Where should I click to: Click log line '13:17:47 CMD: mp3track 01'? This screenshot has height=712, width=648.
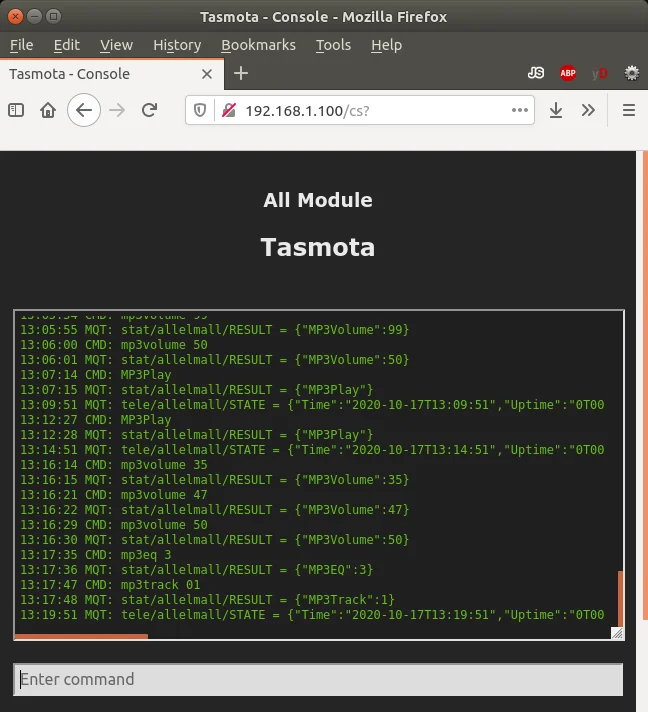pyautogui.click(x=110, y=584)
